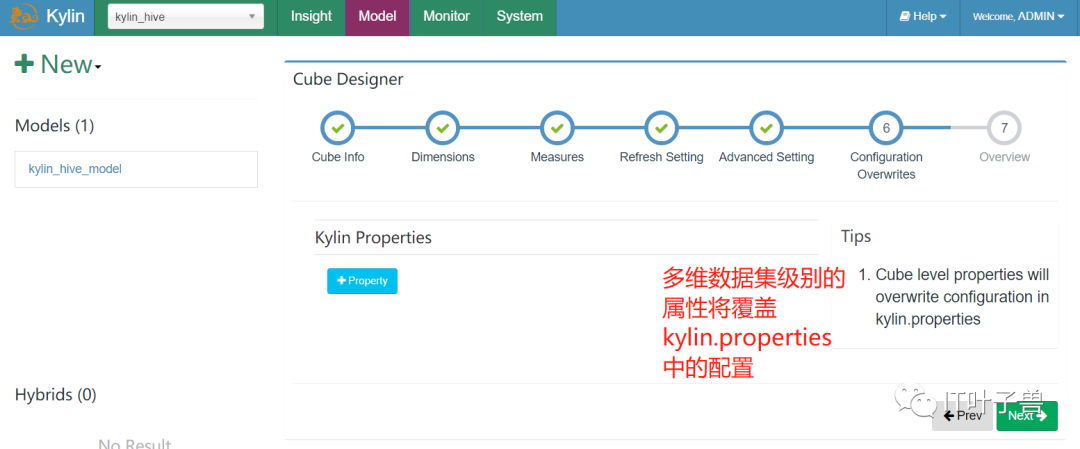This screenshot has width=1080, height=449.
Task: Select step 6 Configuration Overwrites circle
Action: pos(886,128)
